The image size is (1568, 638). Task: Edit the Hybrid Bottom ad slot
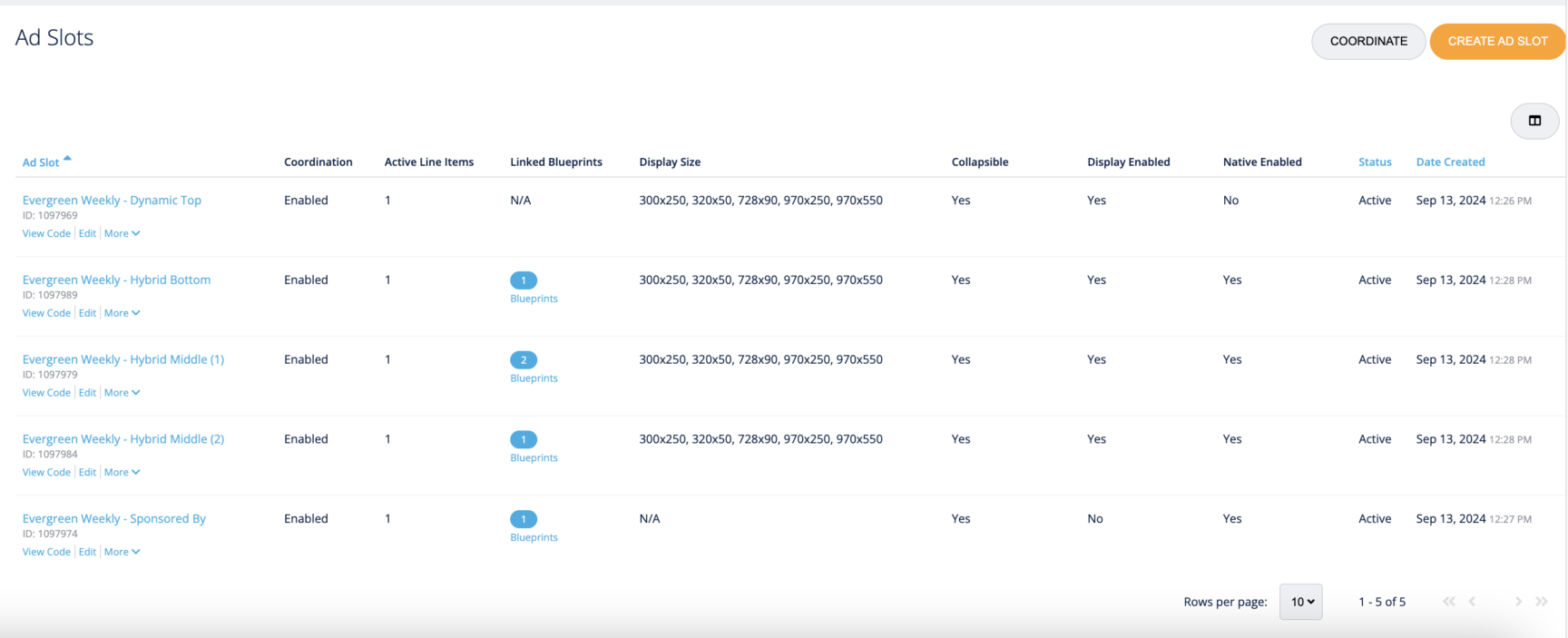tap(87, 313)
